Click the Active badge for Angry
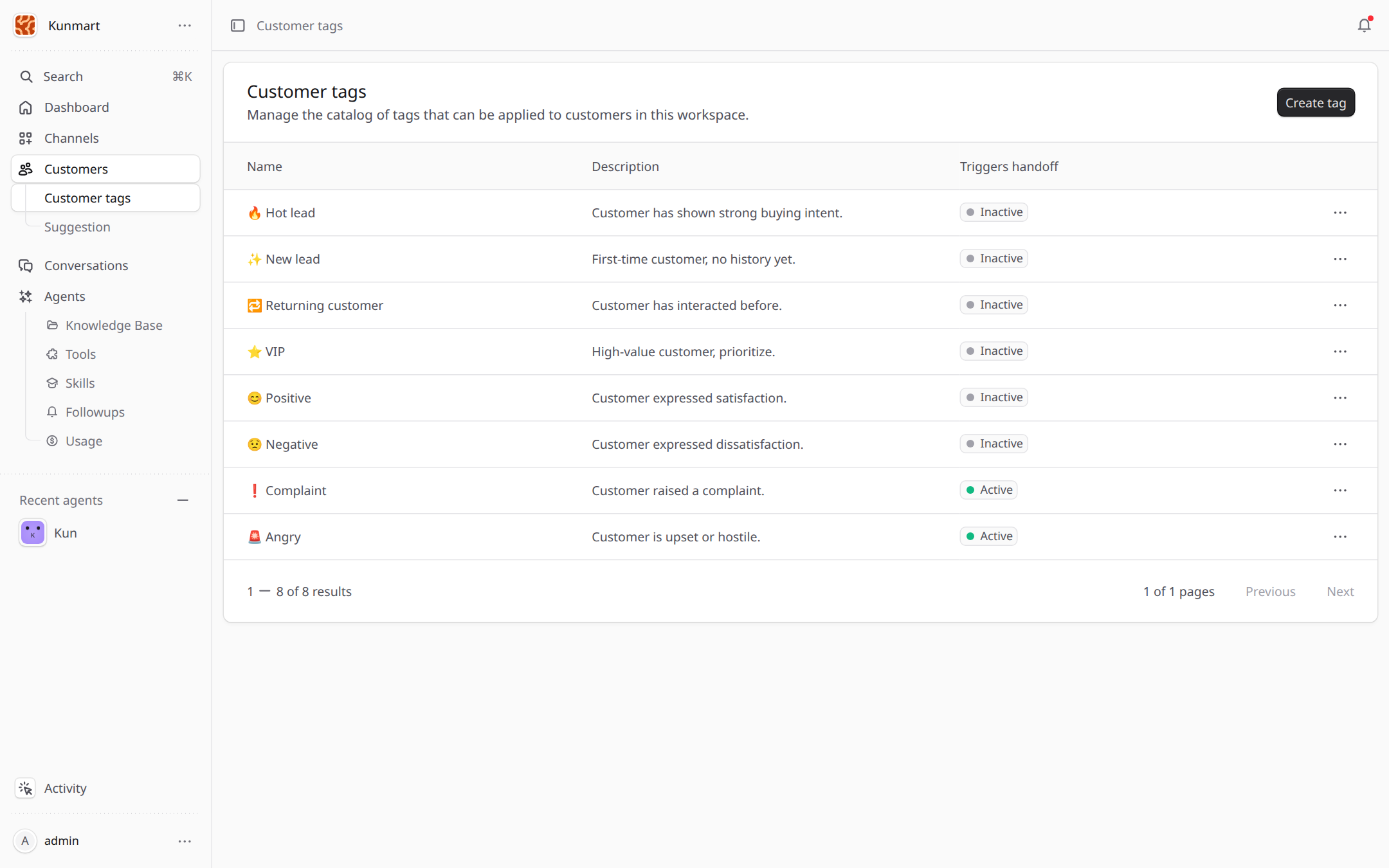The image size is (1389, 868). [988, 536]
